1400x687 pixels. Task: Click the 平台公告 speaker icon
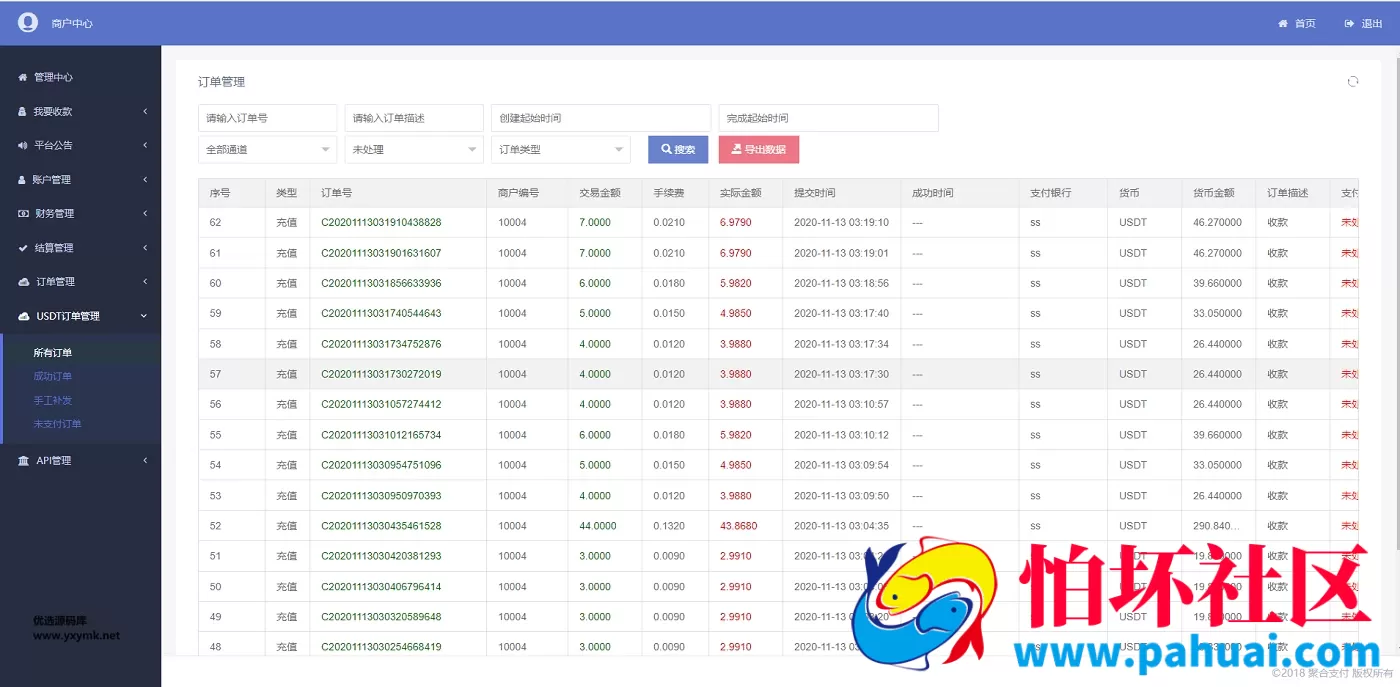[x=22, y=145]
